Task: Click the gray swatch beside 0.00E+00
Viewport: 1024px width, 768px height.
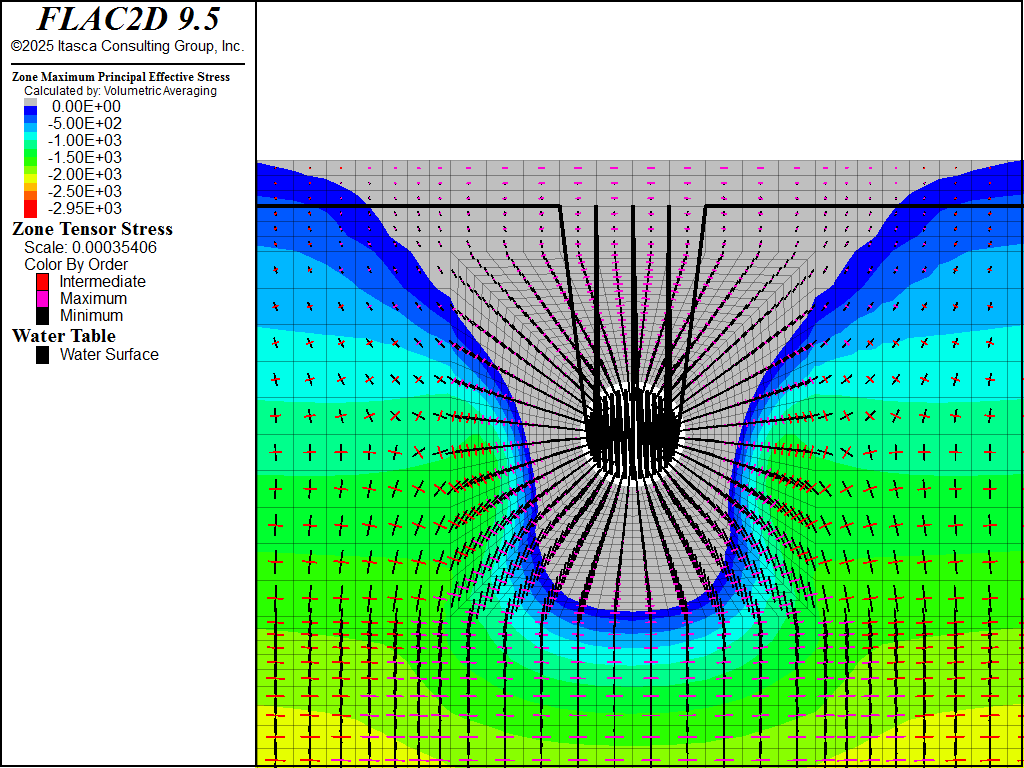Action: pyautogui.click(x=31, y=103)
